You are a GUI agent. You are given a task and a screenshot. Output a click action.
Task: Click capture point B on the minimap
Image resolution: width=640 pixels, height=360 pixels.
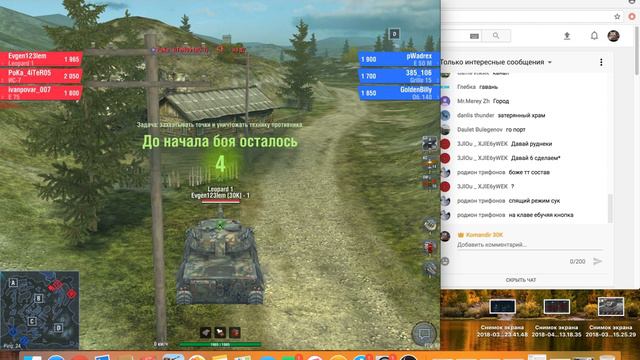pyautogui.click(x=38, y=298)
